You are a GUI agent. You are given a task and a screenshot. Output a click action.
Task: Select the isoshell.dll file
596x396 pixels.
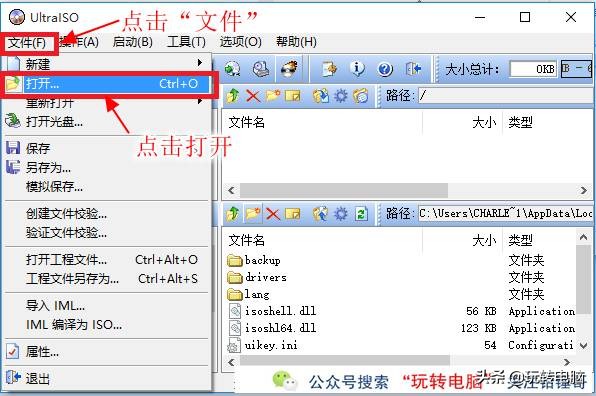(272, 311)
